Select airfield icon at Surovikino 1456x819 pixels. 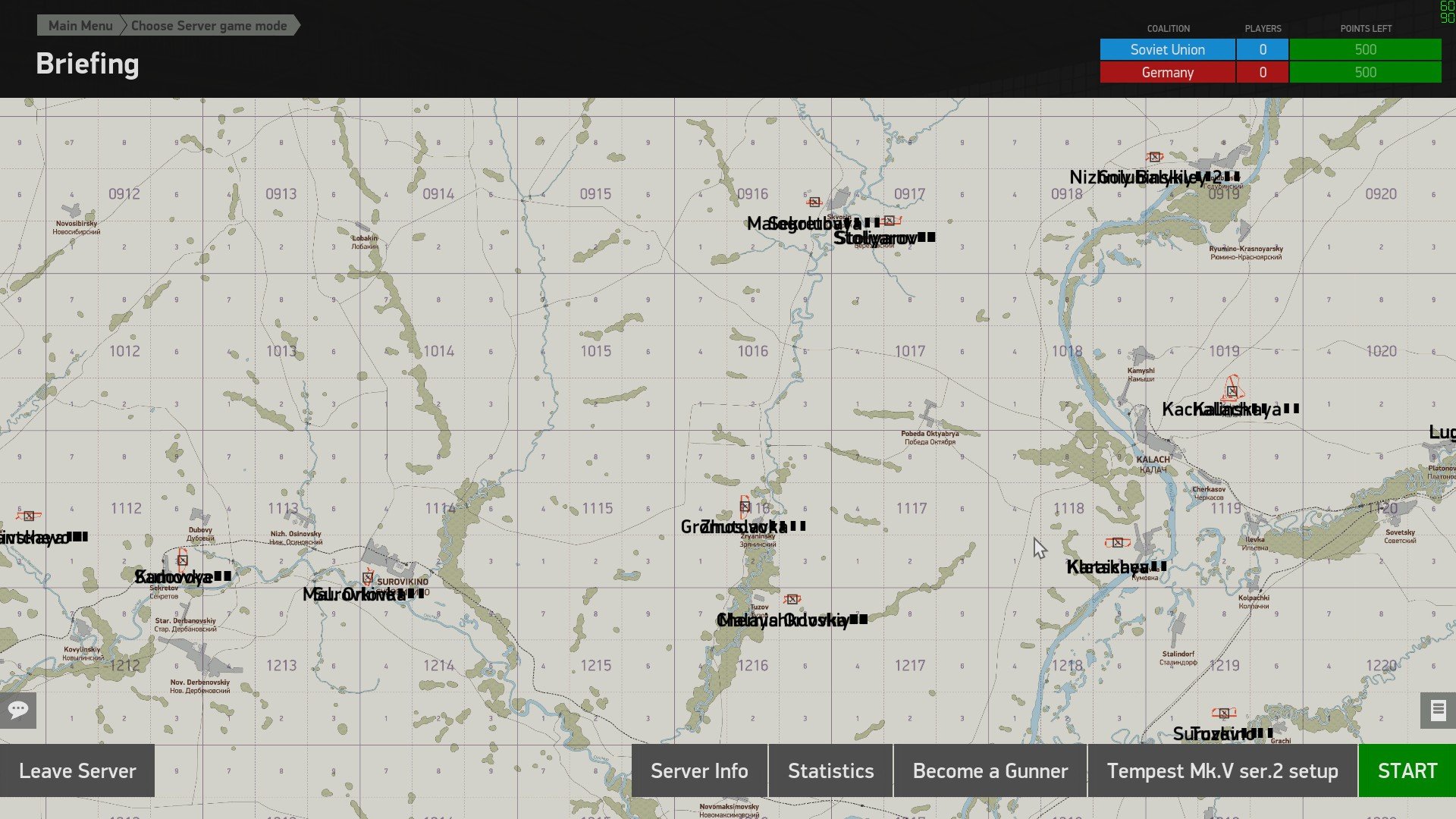pyautogui.click(x=368, y=578)
